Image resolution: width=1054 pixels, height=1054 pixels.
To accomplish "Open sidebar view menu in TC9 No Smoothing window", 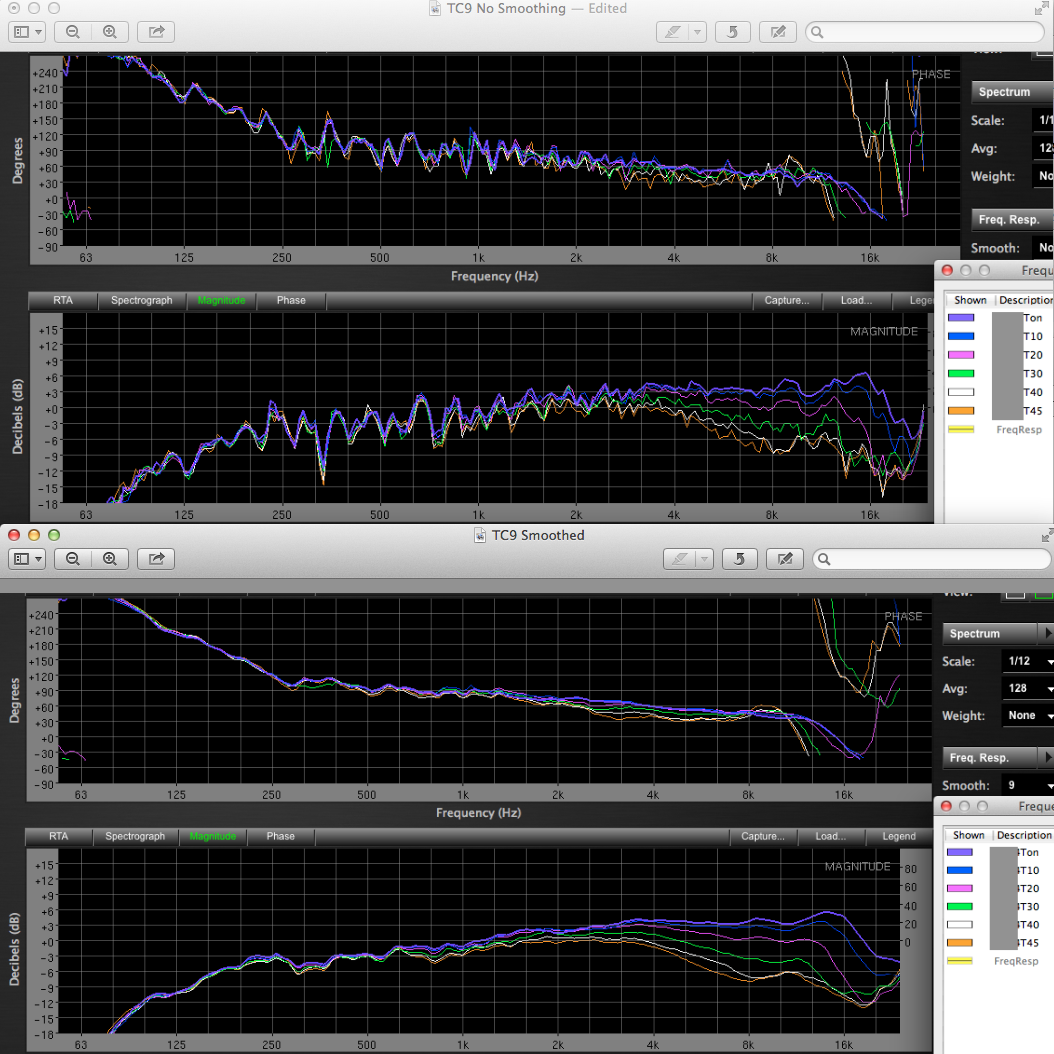I will tap(27, 32).
